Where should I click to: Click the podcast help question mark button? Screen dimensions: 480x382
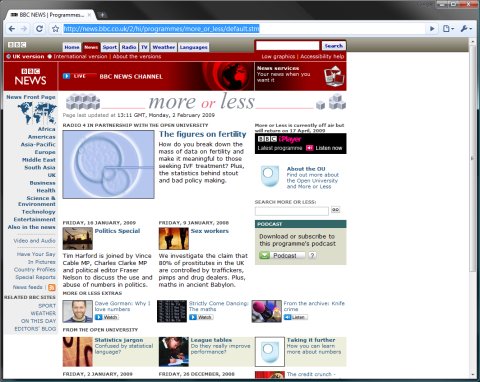pyautogui.click(x=312, y=255)
